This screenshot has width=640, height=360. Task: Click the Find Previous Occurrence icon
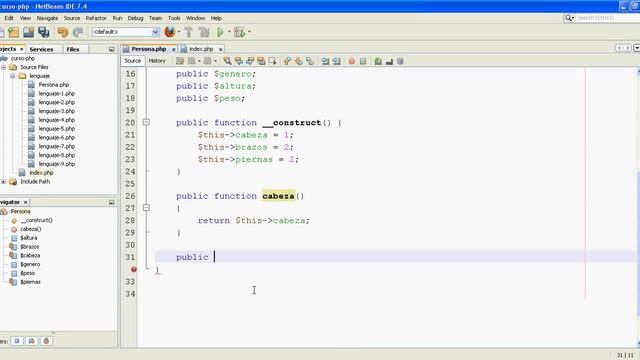239,61
